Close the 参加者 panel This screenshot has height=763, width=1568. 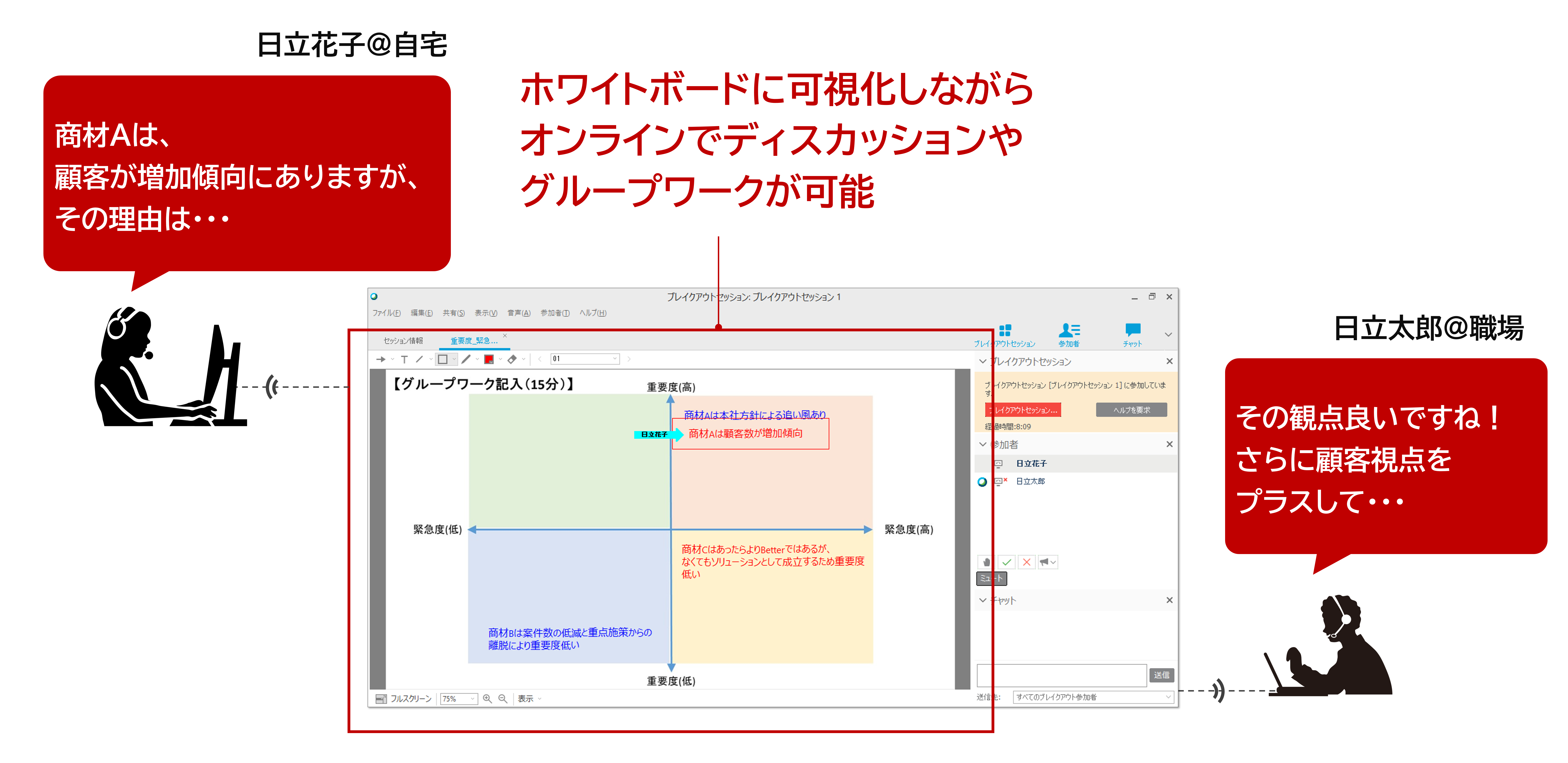point(1169,444)
